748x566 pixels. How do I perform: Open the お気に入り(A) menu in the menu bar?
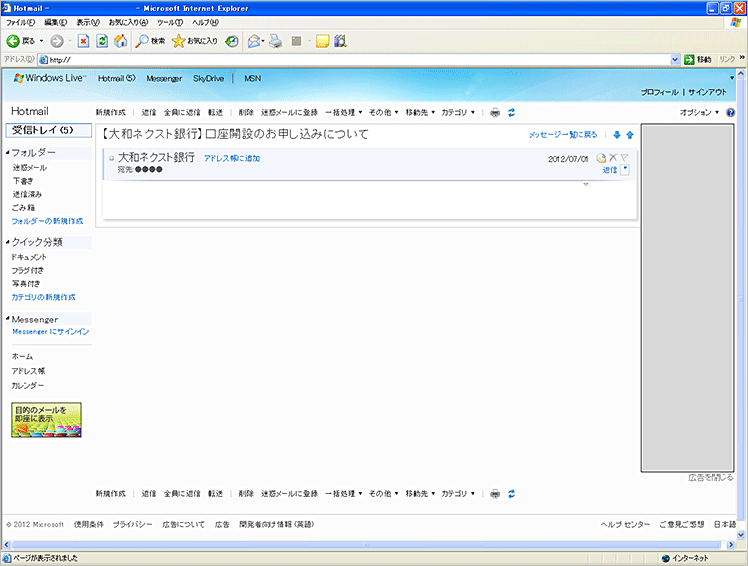click(x=128, y=22)
